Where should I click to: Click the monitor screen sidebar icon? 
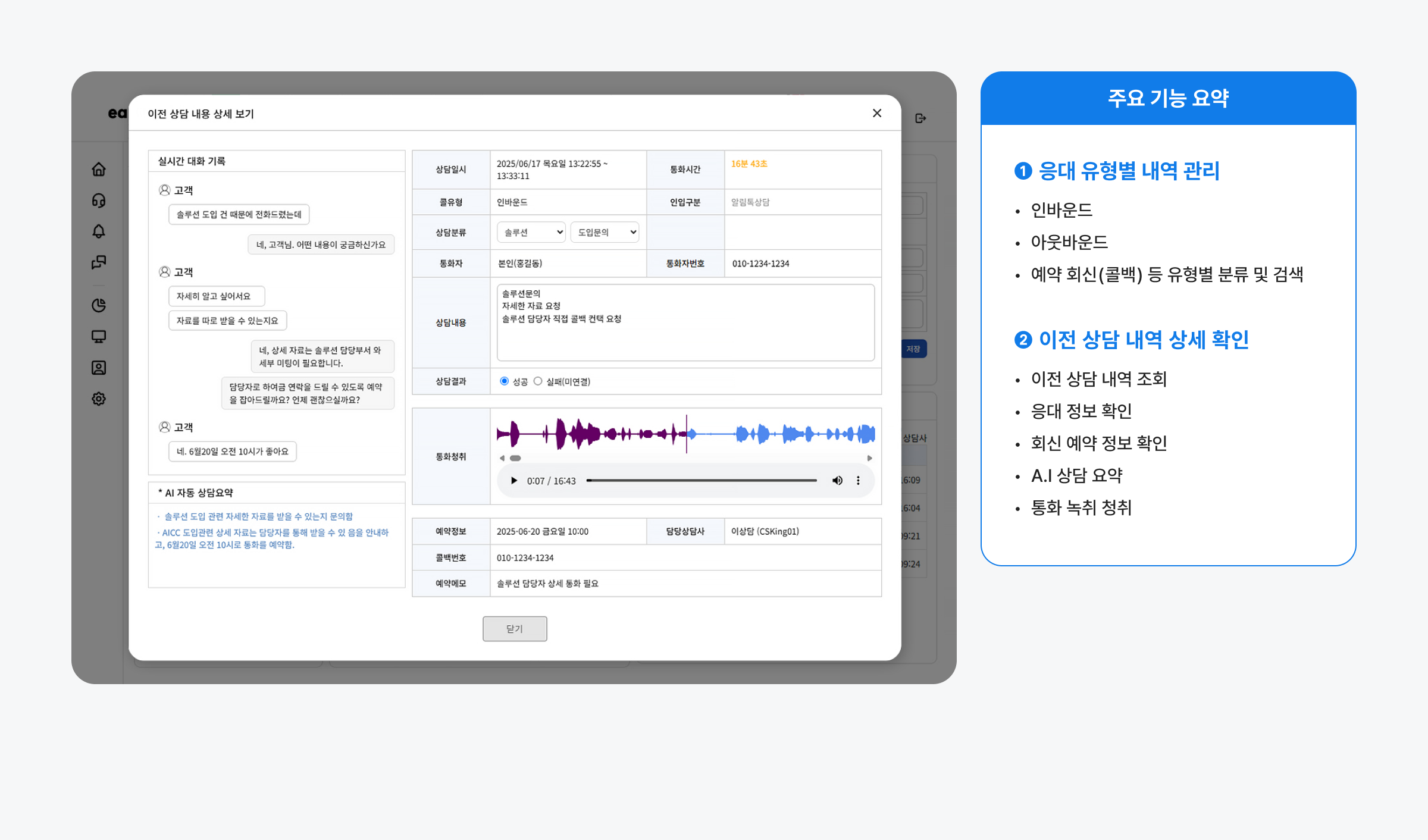tap(99, 337)
